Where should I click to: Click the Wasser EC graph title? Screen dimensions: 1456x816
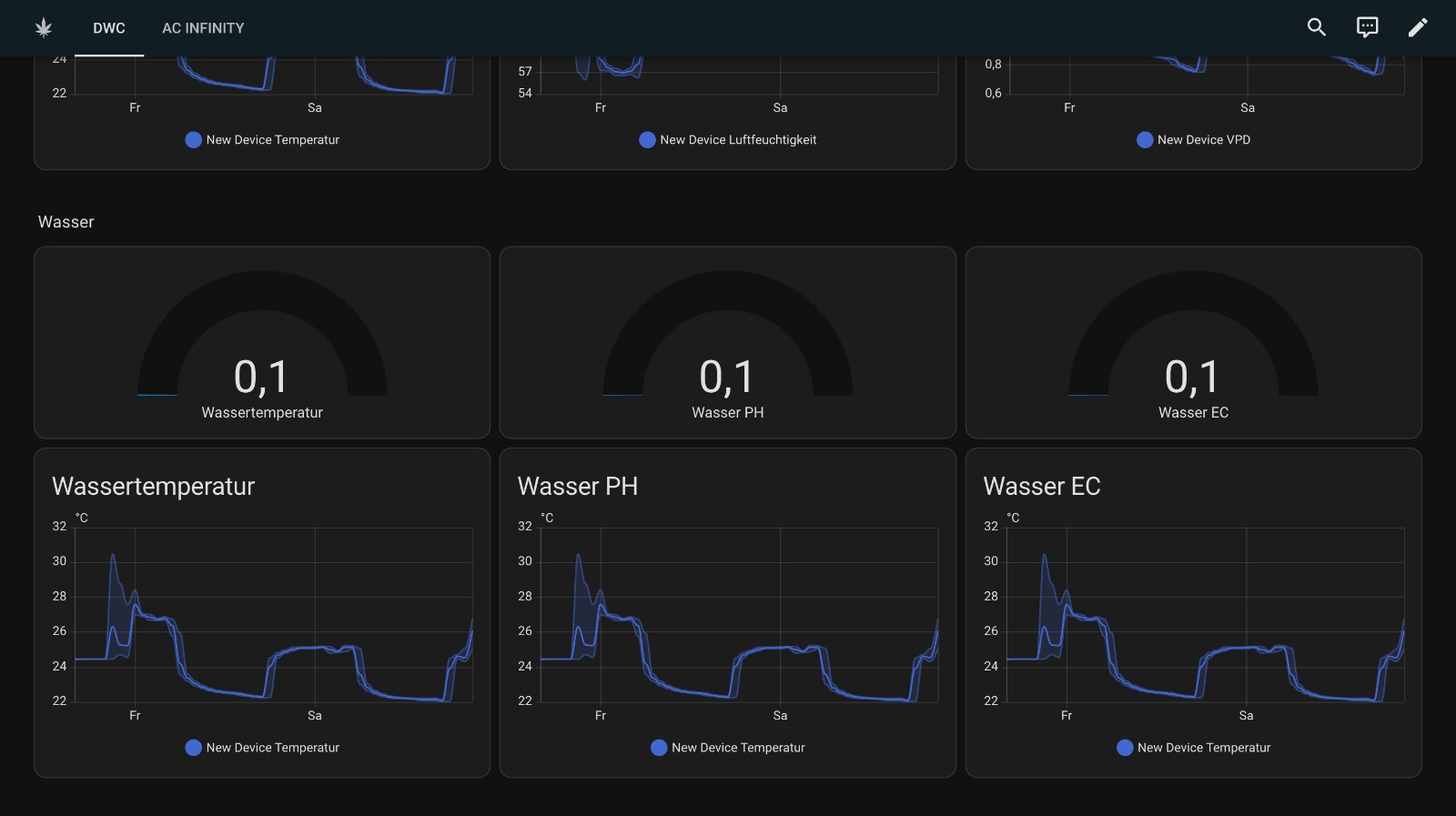click(1041, 487)
